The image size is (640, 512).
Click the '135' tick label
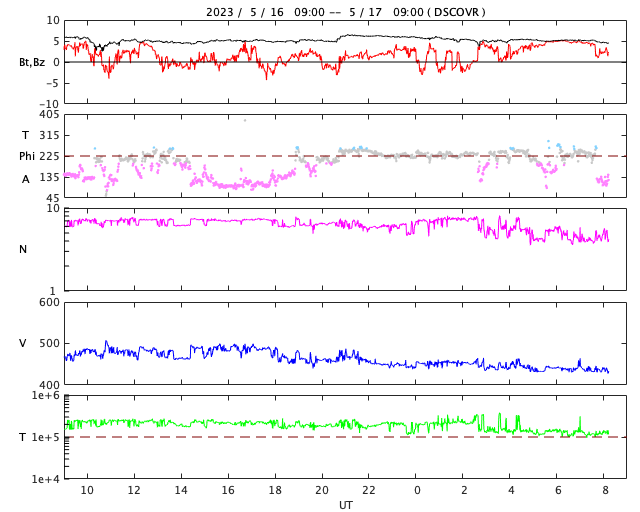49,177
